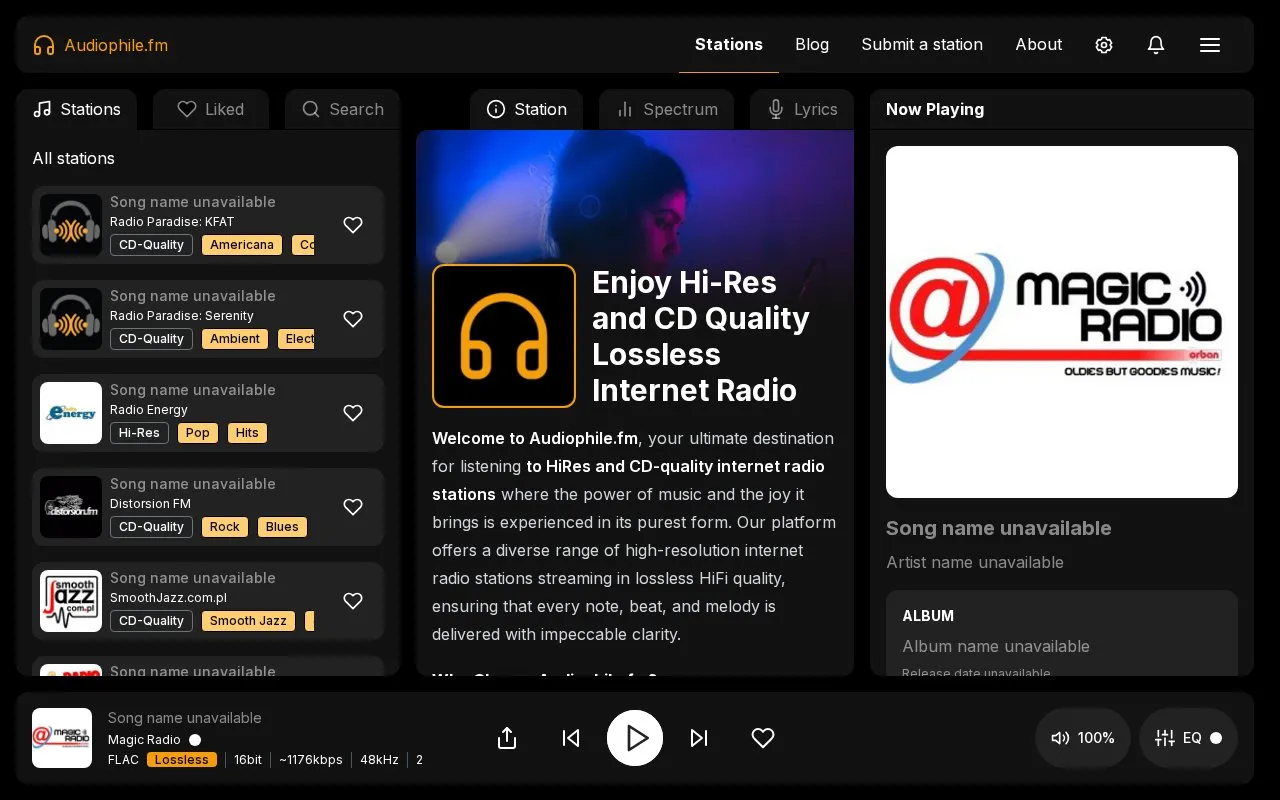Switch to the Search tab
Viewport: 1280px width, 800px height.
(343, 109)
